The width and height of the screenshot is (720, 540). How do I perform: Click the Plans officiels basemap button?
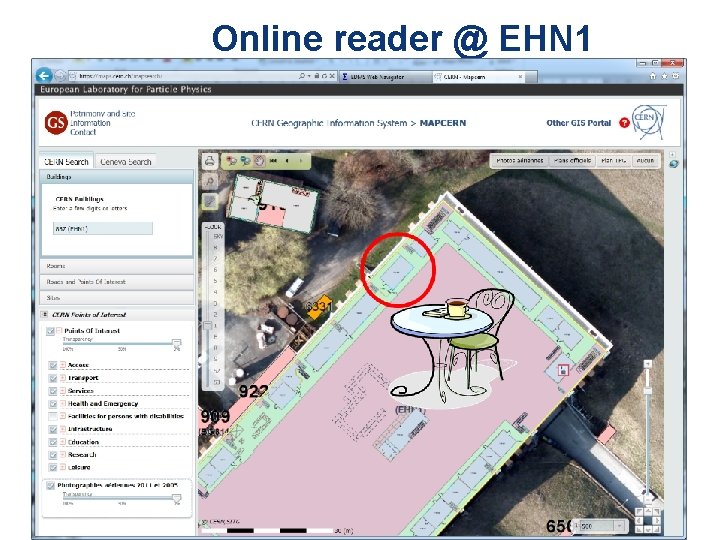(x=572, y=161)
